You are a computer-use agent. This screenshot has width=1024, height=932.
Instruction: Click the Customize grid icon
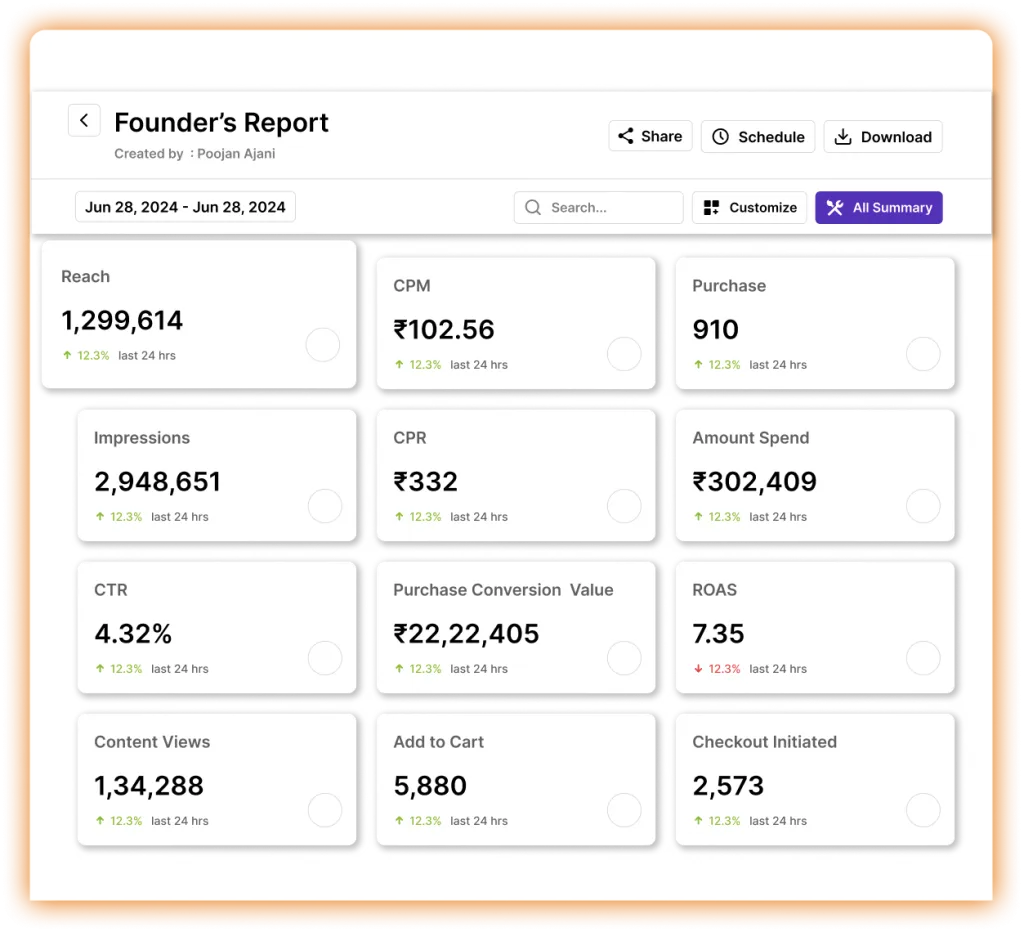pos(712,208)
